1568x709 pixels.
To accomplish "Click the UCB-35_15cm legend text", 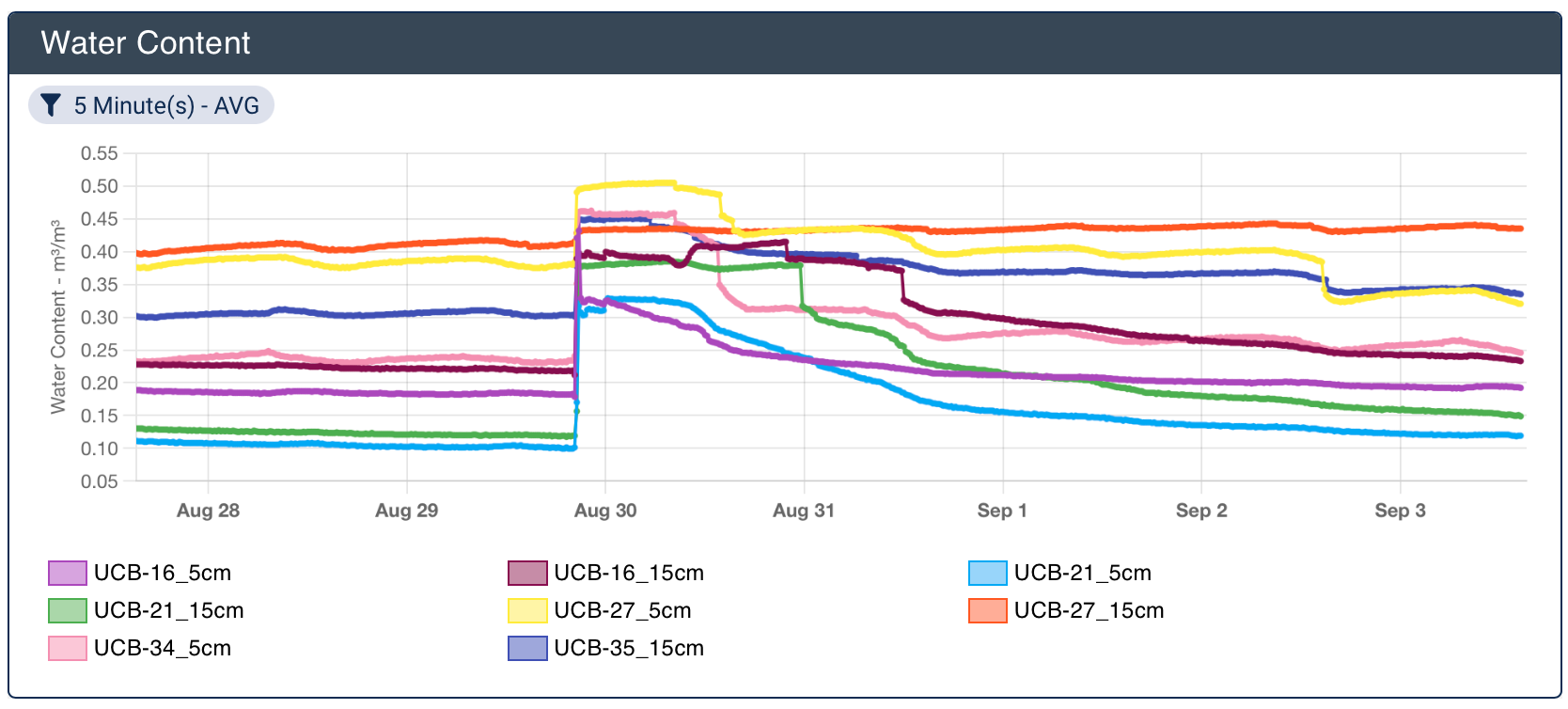I will [629, 648].
